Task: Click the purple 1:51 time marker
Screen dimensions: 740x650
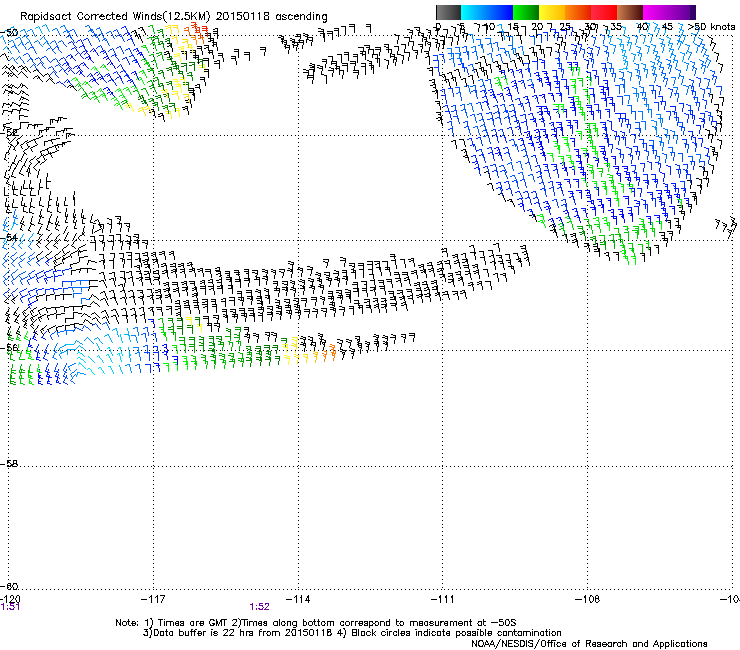Action: point(10,607)
